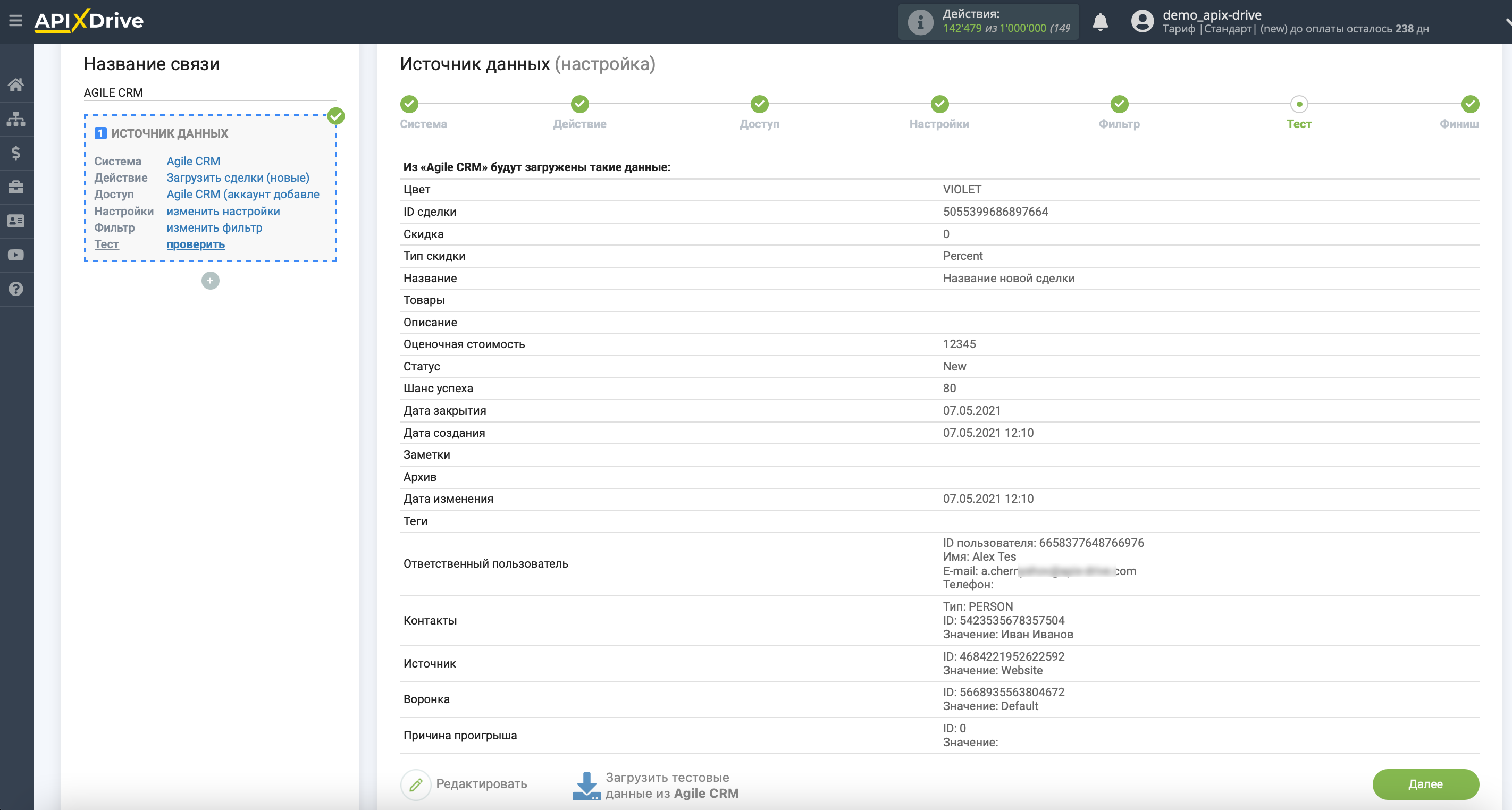This screenshot has height=810, width=1512.
Task: Add a new block with plus icon
Action: coord(210,281)
